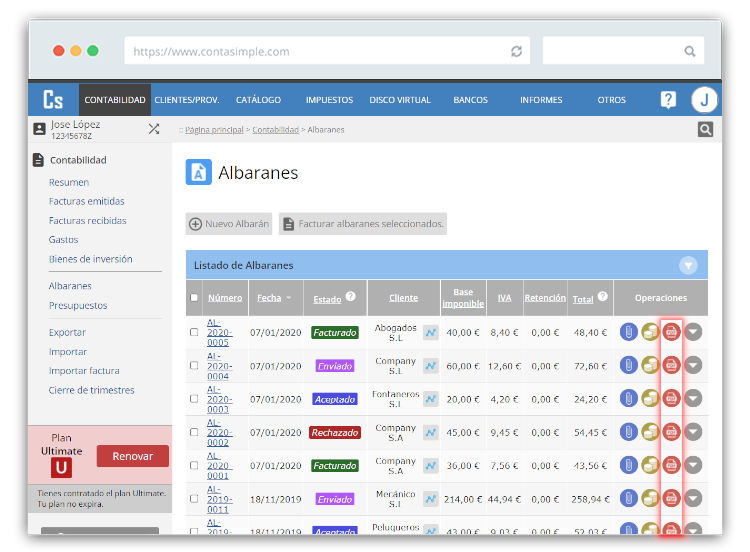
Task: Go to Presupuestos in the sidebar
Action: pos(78,305)
